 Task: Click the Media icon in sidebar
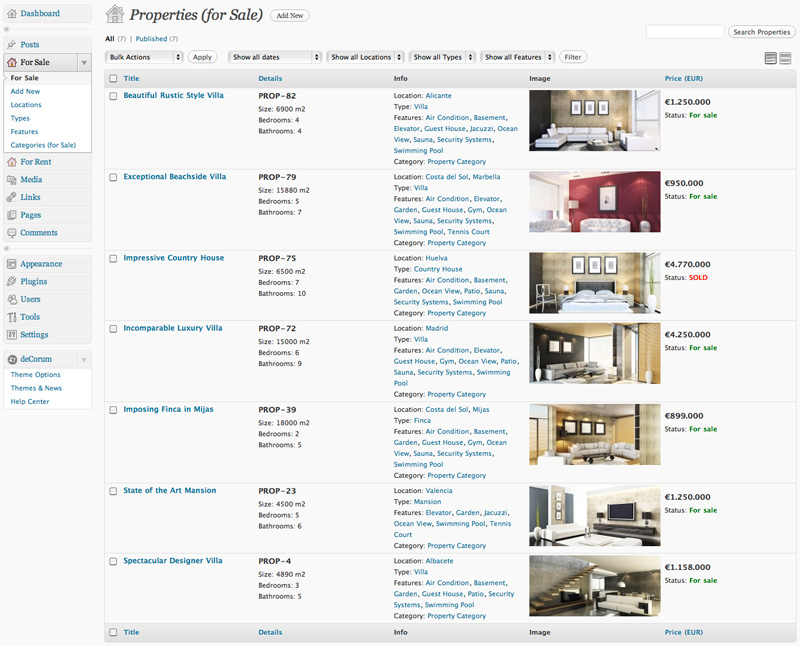tap(11, 180)
